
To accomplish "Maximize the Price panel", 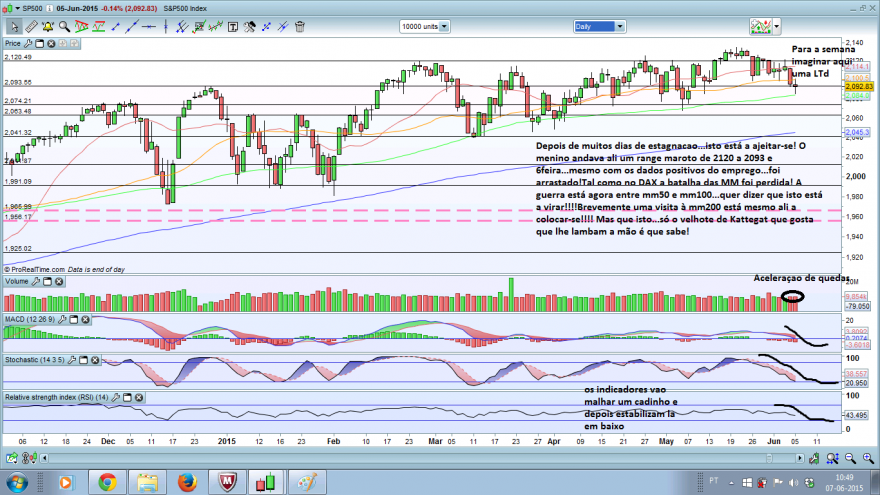I will point(40,43).
